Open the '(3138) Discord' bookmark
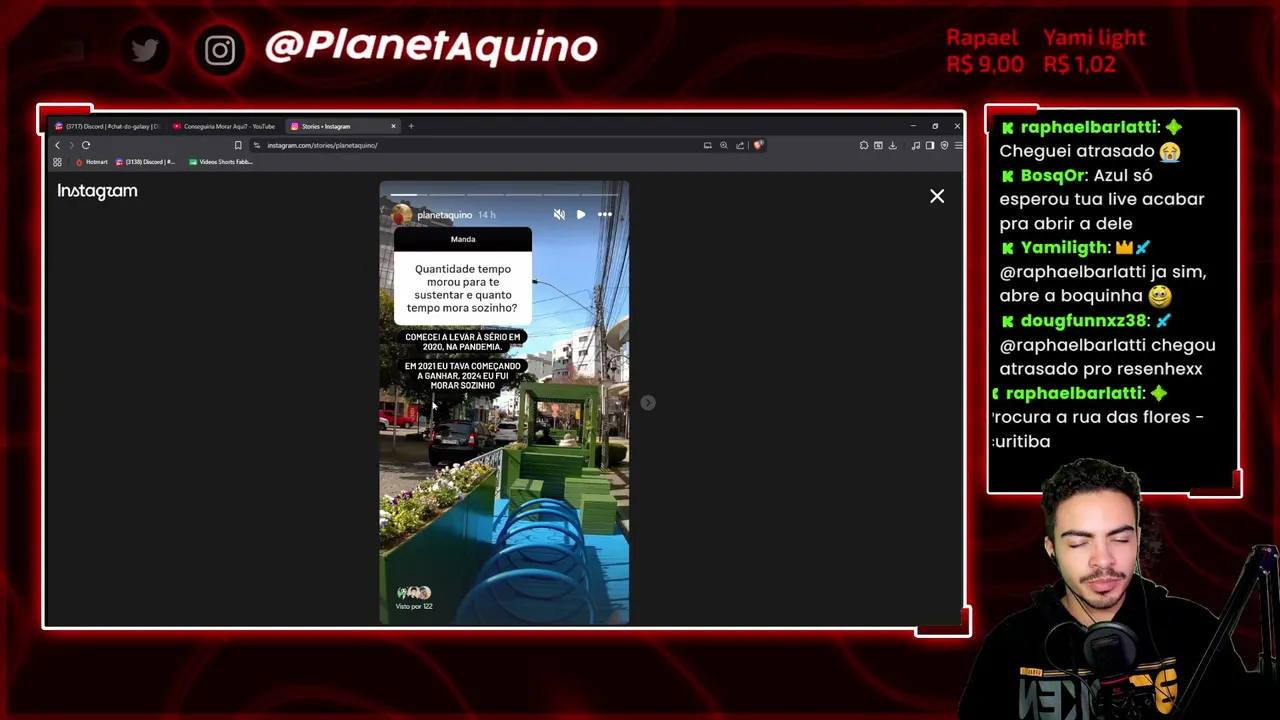The height and width of the screenshot is (720, 1280). (x=146, y=162)
